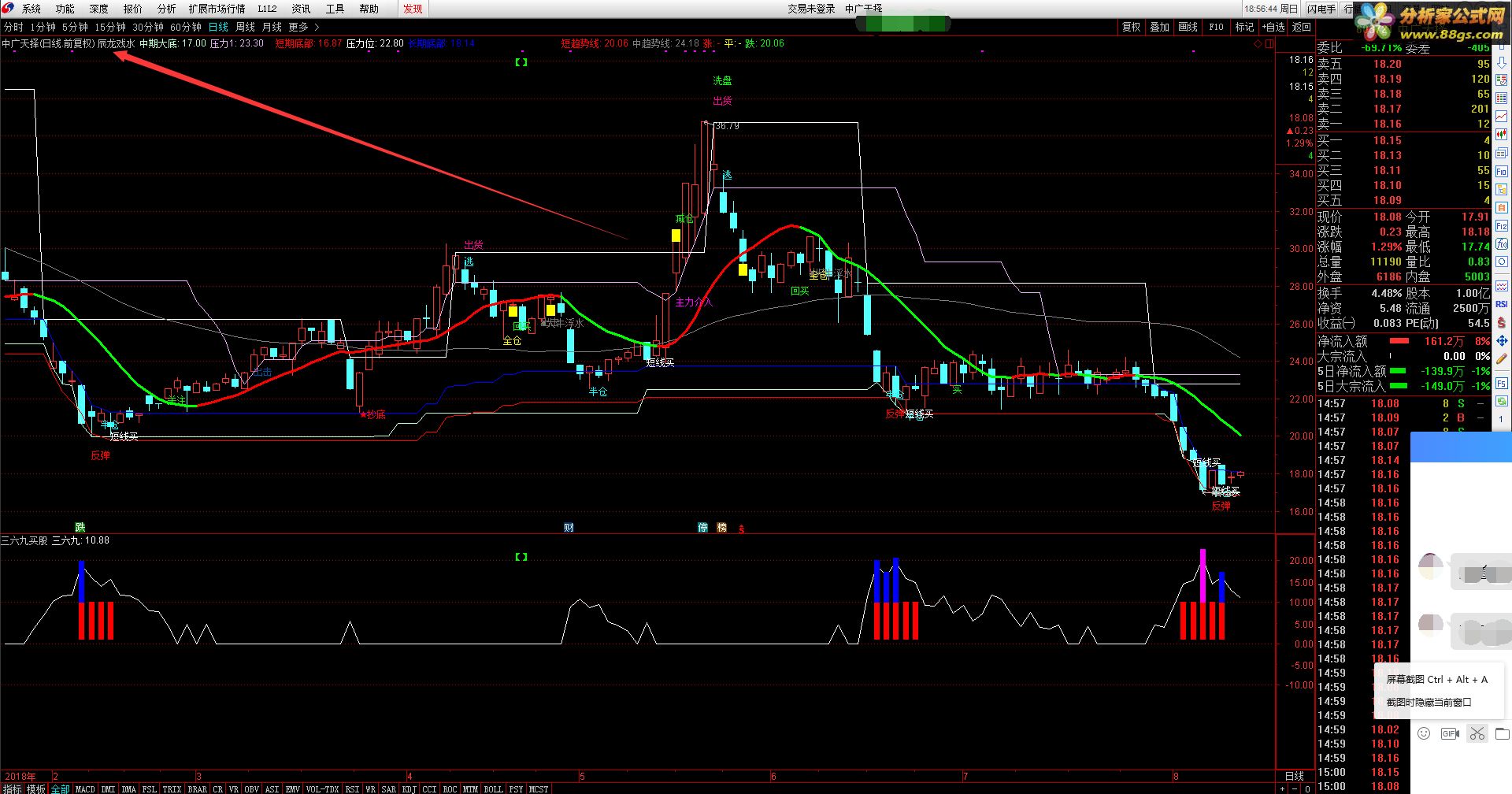Viewport: 1512px width, 794px height.
Task: Click the minus zoom button at chart bottom
Action: pyautogui.click(x=1295, y=788)
